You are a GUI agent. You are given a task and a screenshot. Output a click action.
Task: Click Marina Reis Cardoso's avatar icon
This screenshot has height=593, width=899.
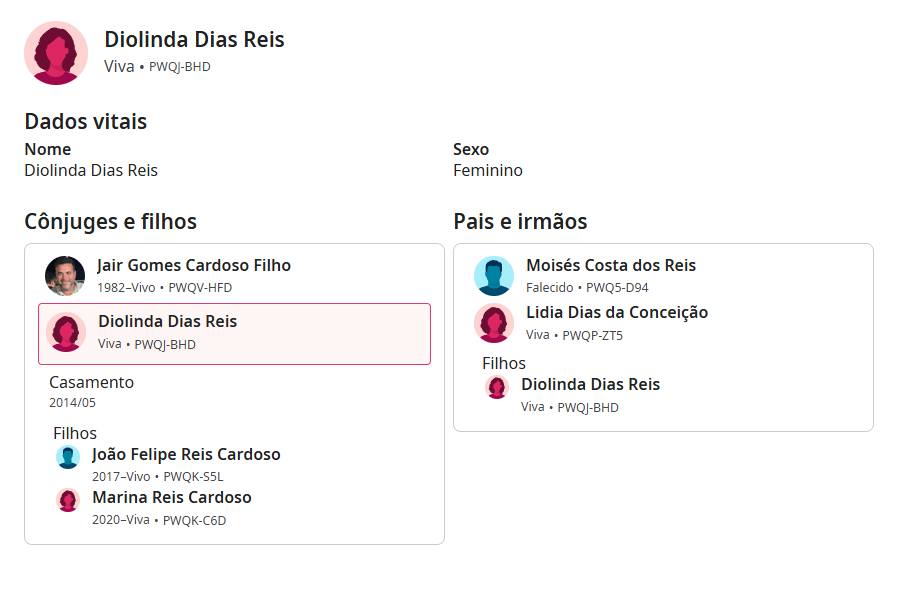68,501
